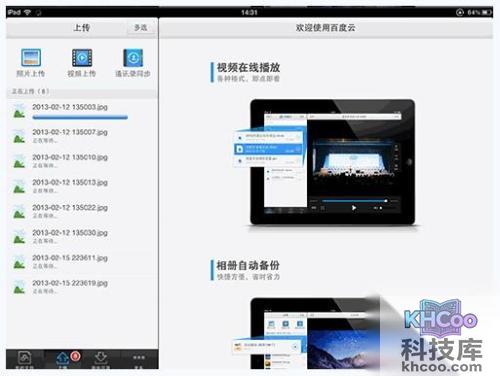This screenshot has width=500, height=376.
Task: Tap the battery indicator in status bar
Action: click(487, 12)
